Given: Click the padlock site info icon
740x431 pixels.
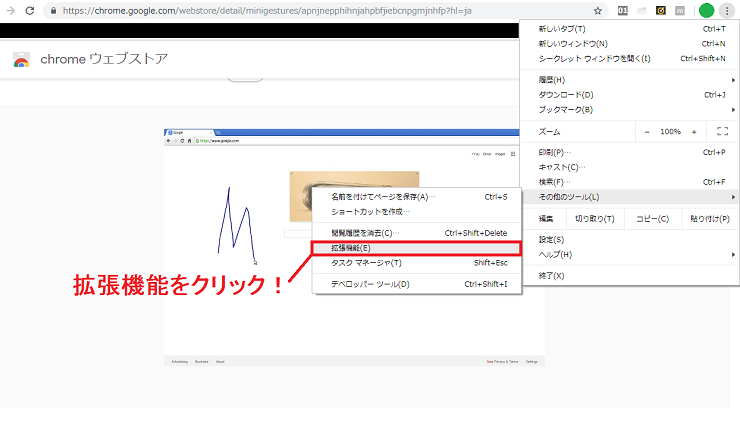Looking at the screenshot, I should pyautogui.click(x=53, y=10).
